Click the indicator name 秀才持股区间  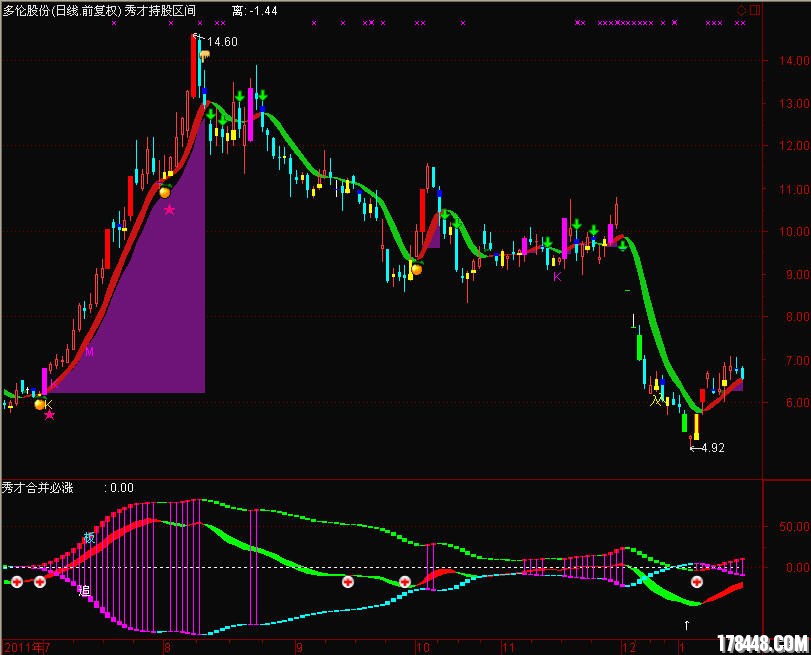pyautogui.click(x=160, y=11)
